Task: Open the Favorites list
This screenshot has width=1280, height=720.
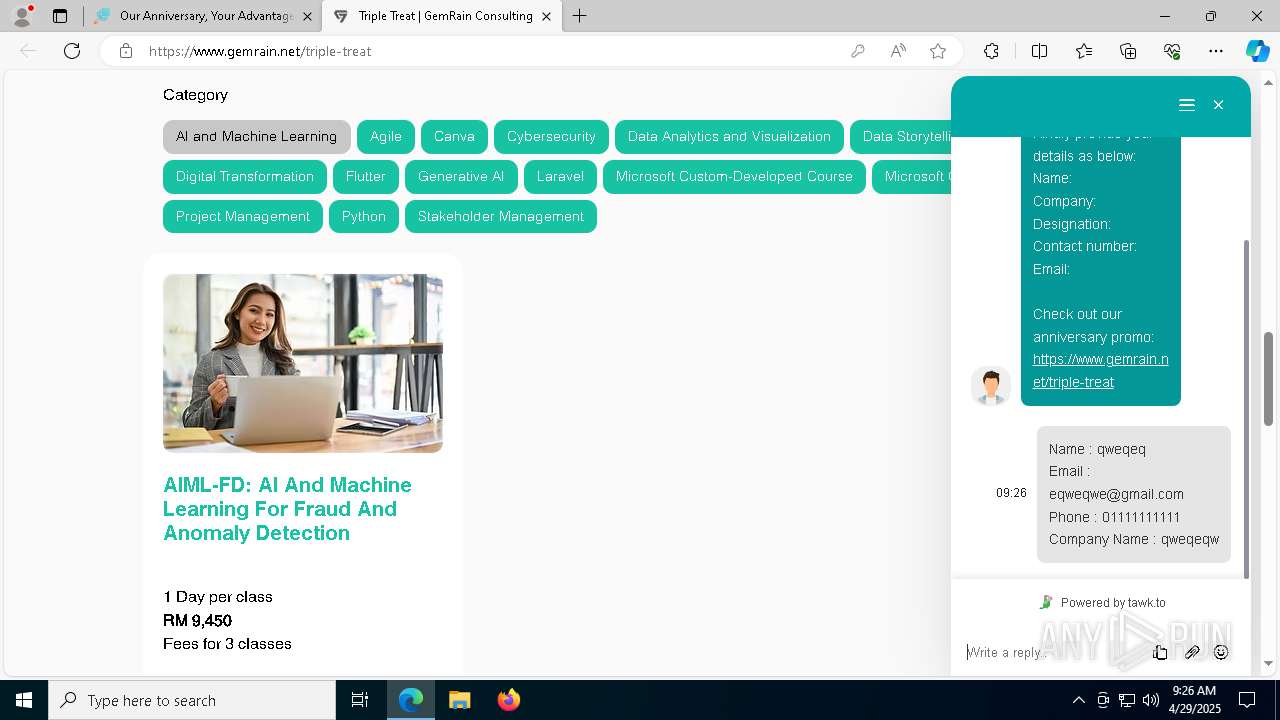Action: coord(1084,51)
